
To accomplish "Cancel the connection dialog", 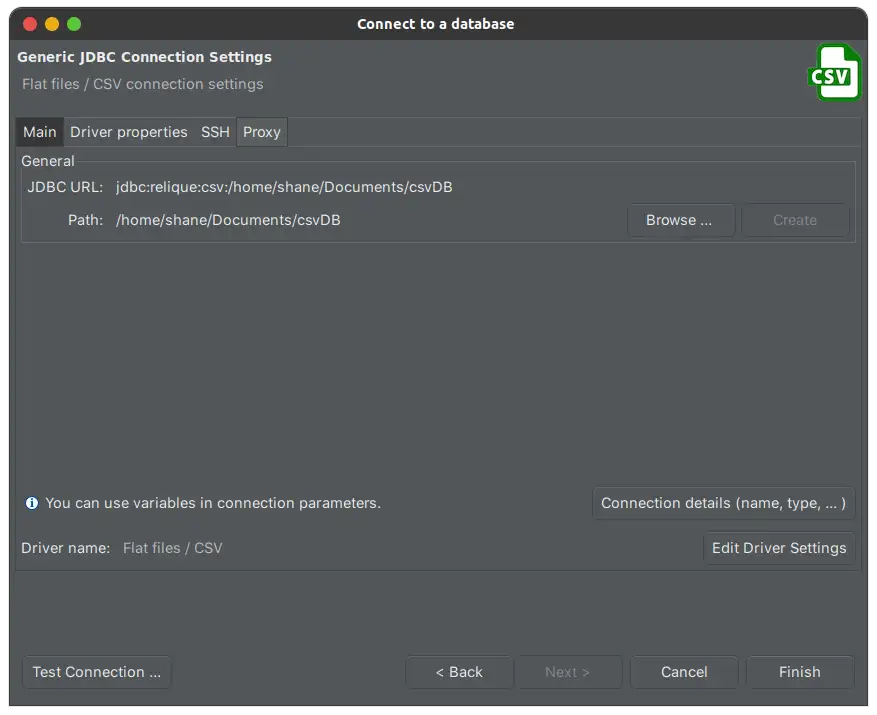I will (x=684, y=672).
